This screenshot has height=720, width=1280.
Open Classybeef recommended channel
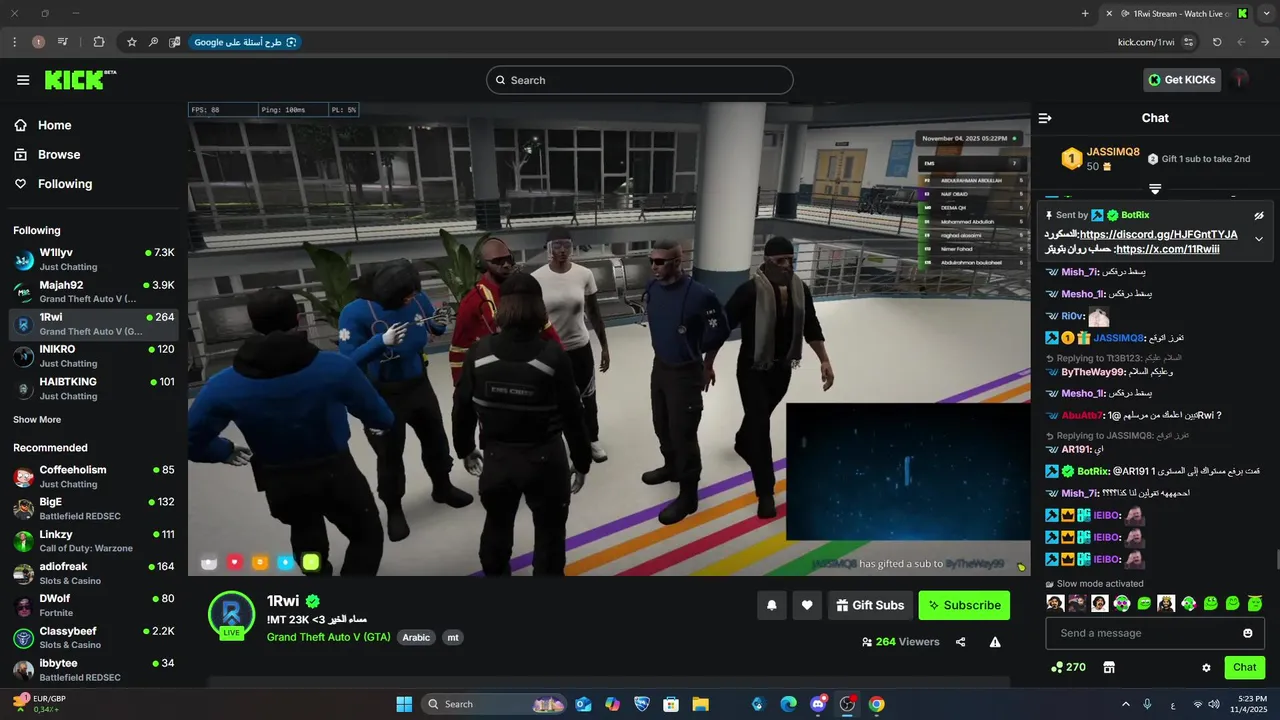[94, 637]
